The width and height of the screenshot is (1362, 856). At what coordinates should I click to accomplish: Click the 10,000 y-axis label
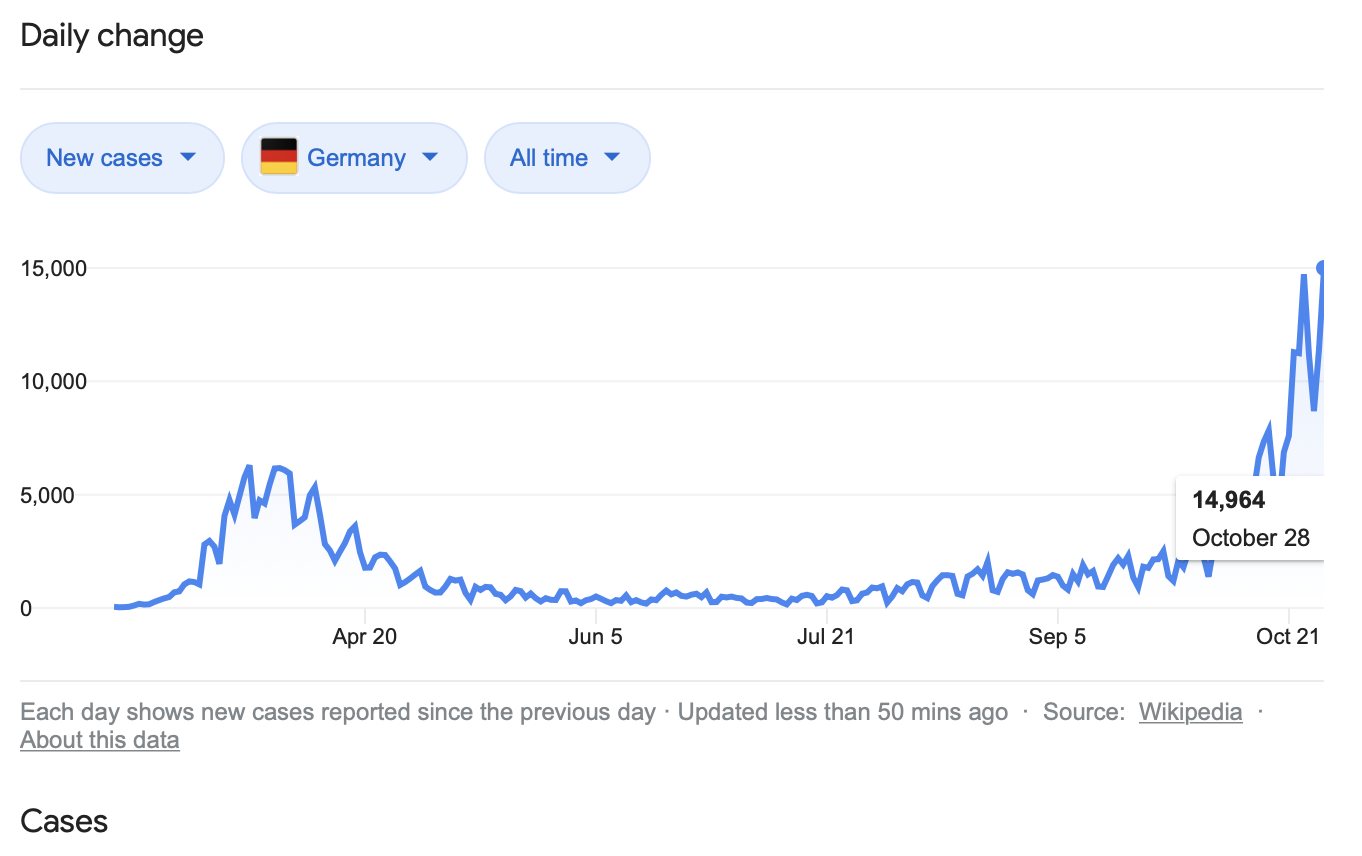(54, 381)
